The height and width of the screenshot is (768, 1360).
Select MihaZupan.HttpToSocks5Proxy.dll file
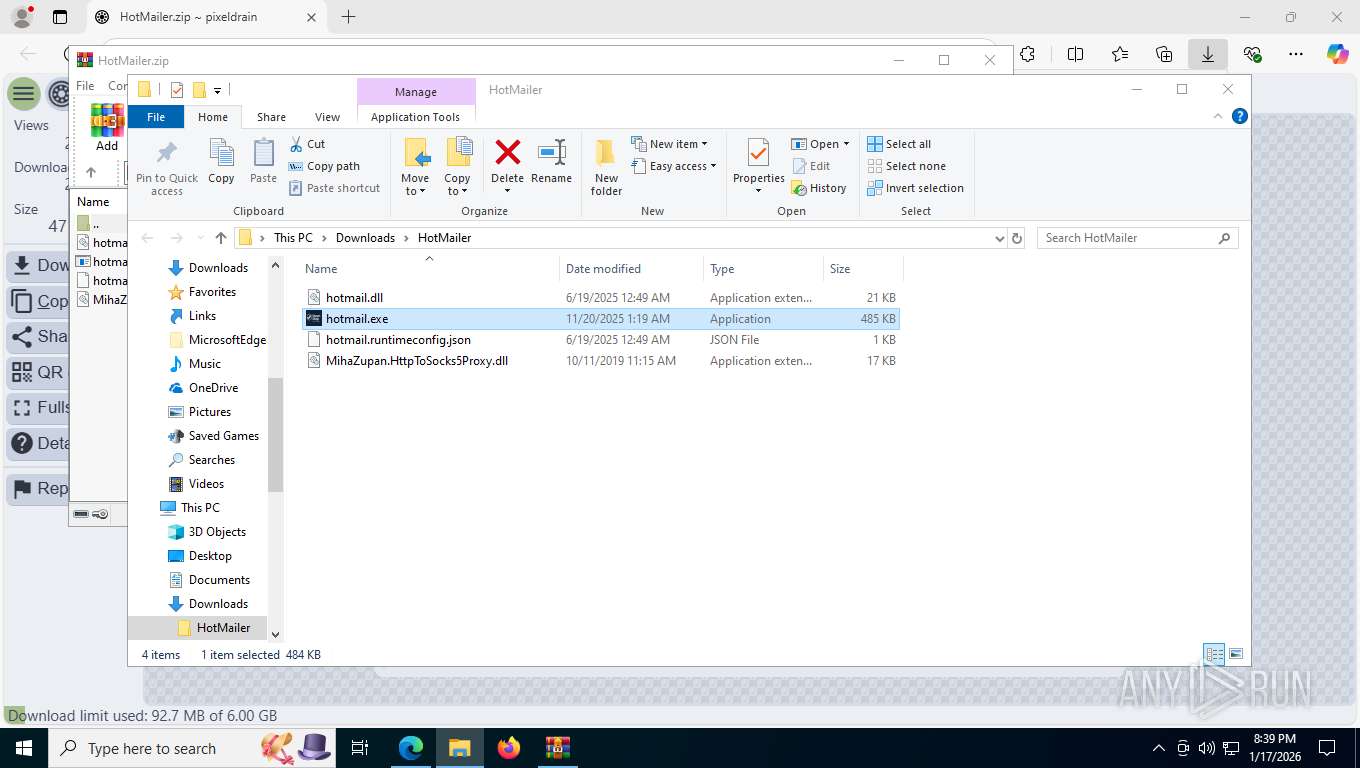[x=600, y=361]
